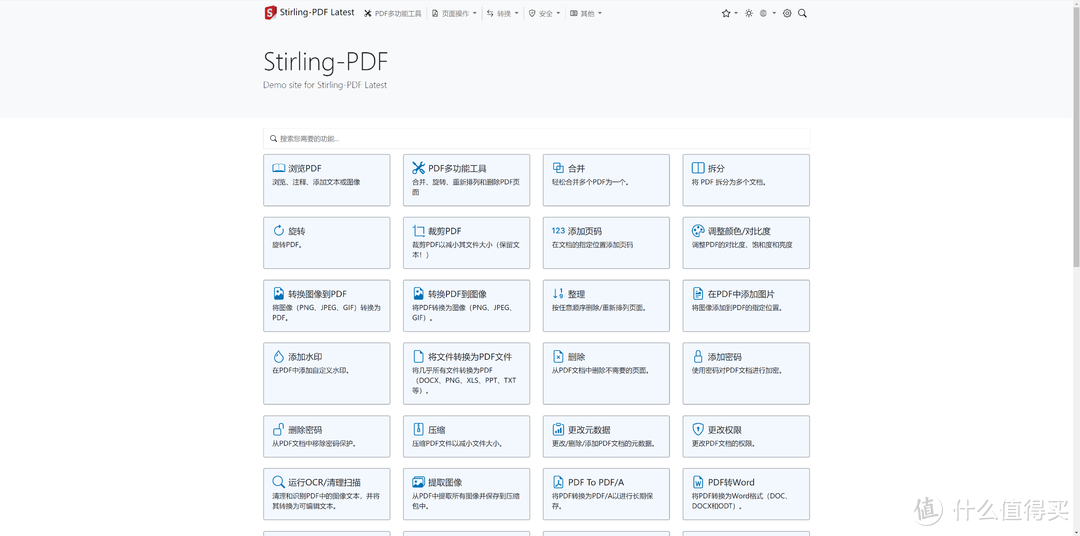1080x536 pixels.
Task: Expand the 转换 navbar dropdown
Action: pyautogui.click(x=503, y=13)
